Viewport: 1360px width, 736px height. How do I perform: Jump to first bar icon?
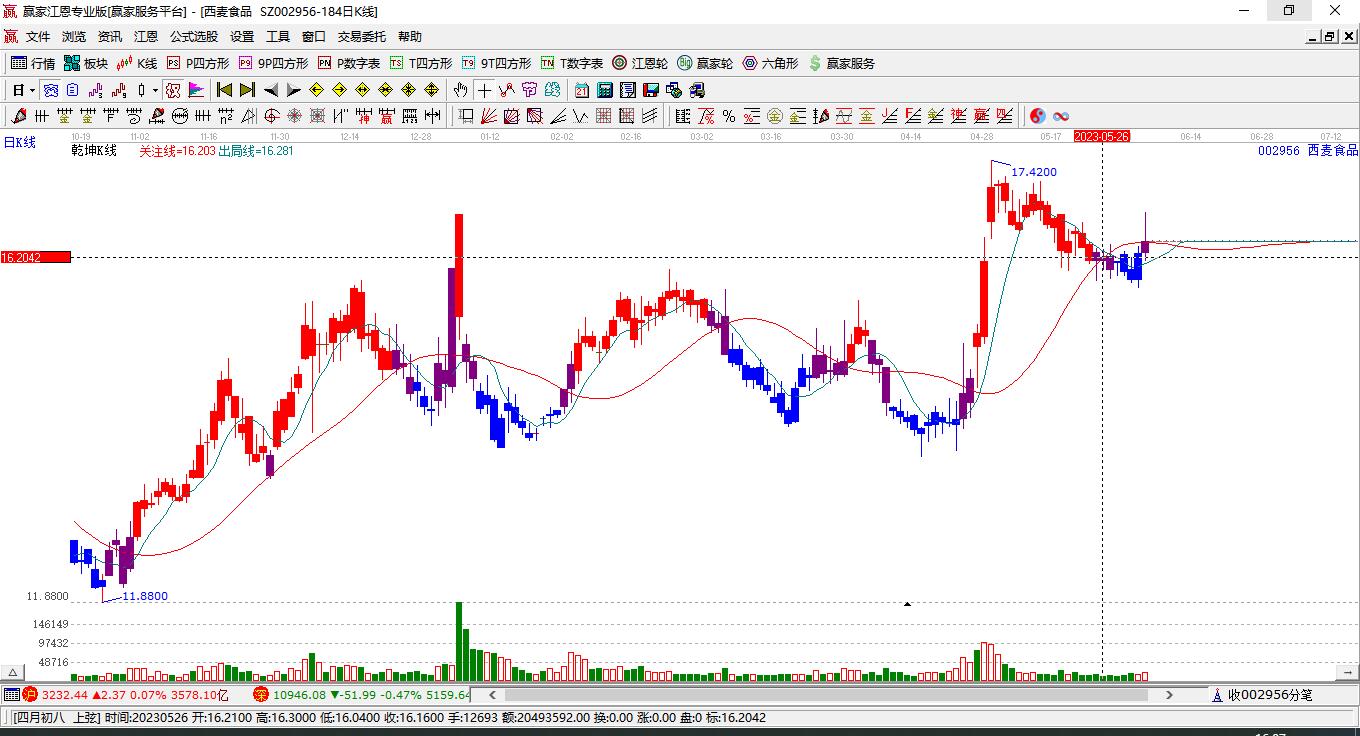pos(224,90)
